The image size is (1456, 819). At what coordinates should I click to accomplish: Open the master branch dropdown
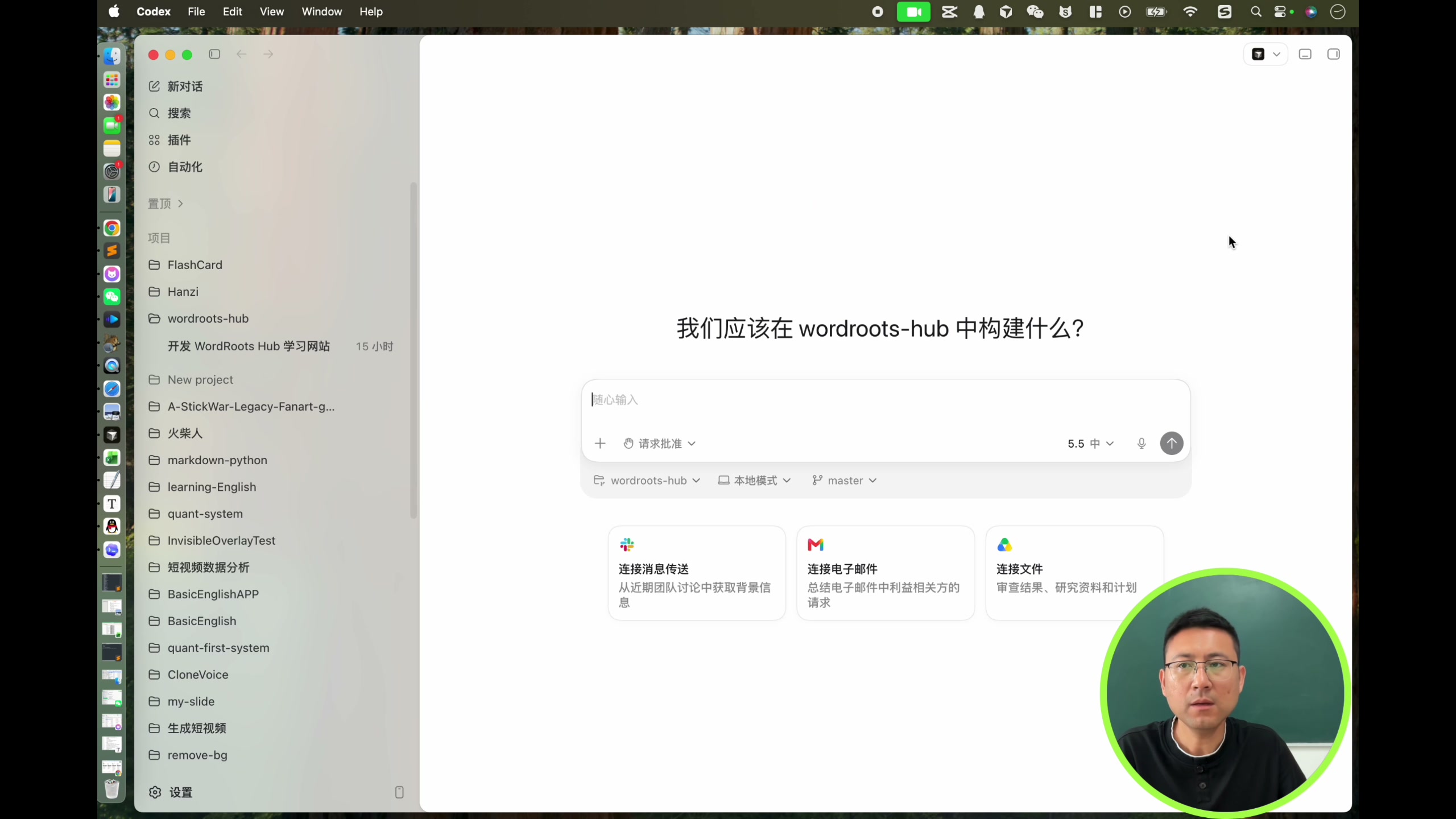pos(845,481)
